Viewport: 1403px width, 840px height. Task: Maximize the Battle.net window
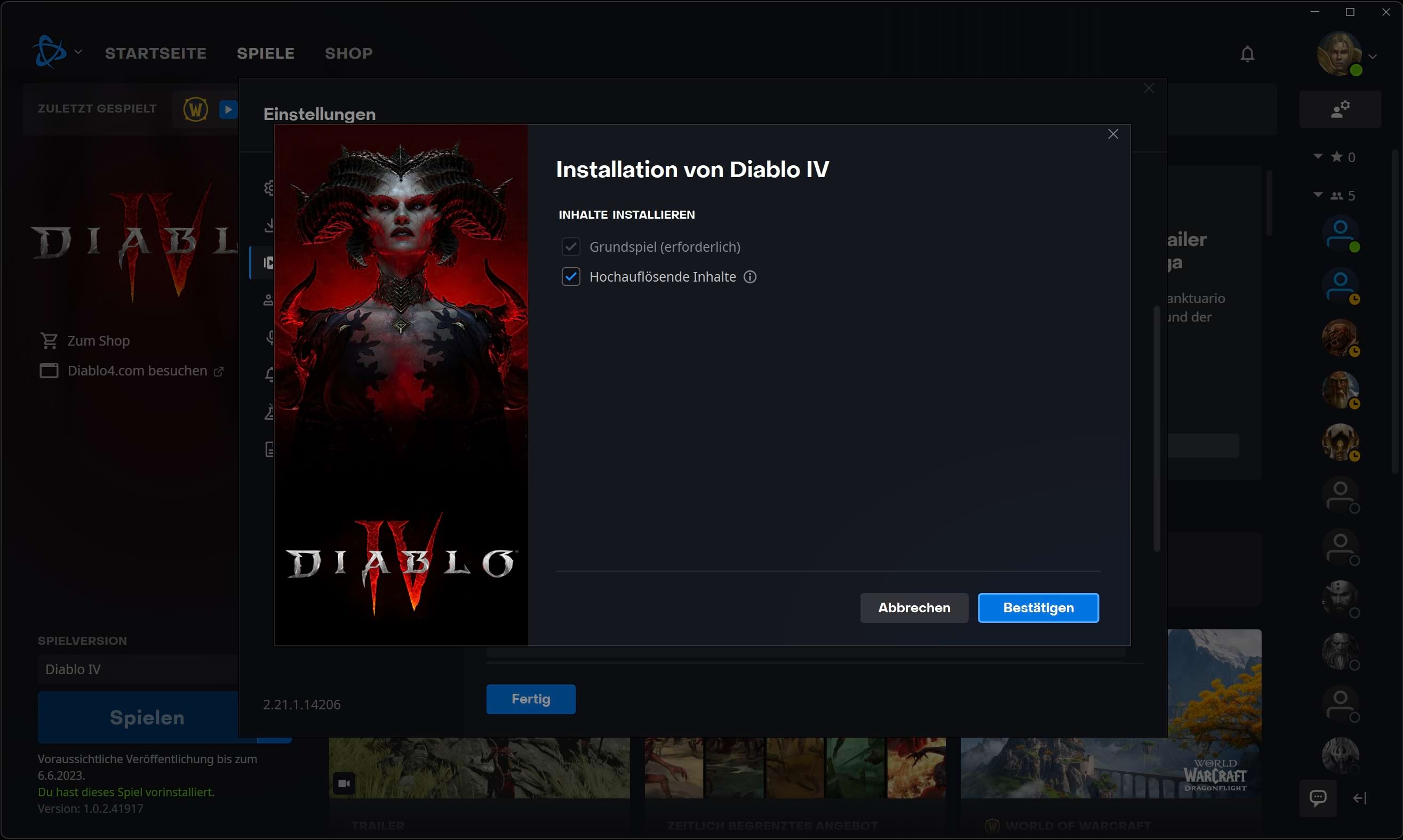click(x=1350, y=12)
